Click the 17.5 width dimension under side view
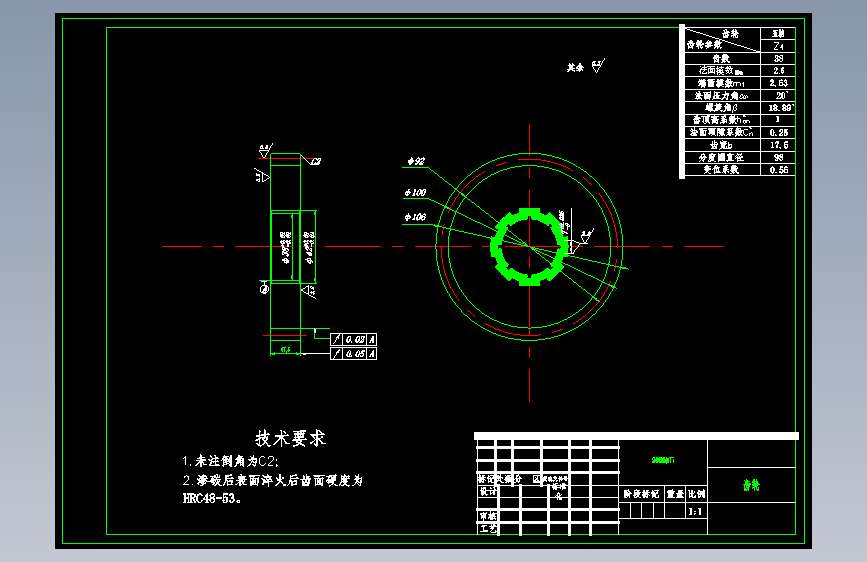This screenshot has width=867, height=562. [x=285, y=349]
